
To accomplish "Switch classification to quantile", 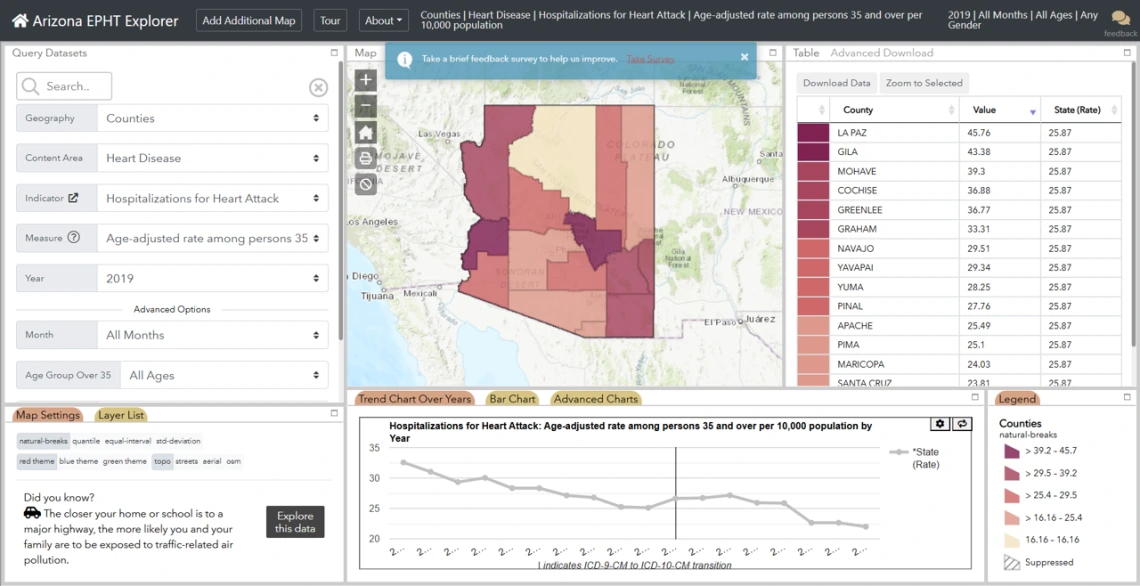I will (x=86, y=441).
